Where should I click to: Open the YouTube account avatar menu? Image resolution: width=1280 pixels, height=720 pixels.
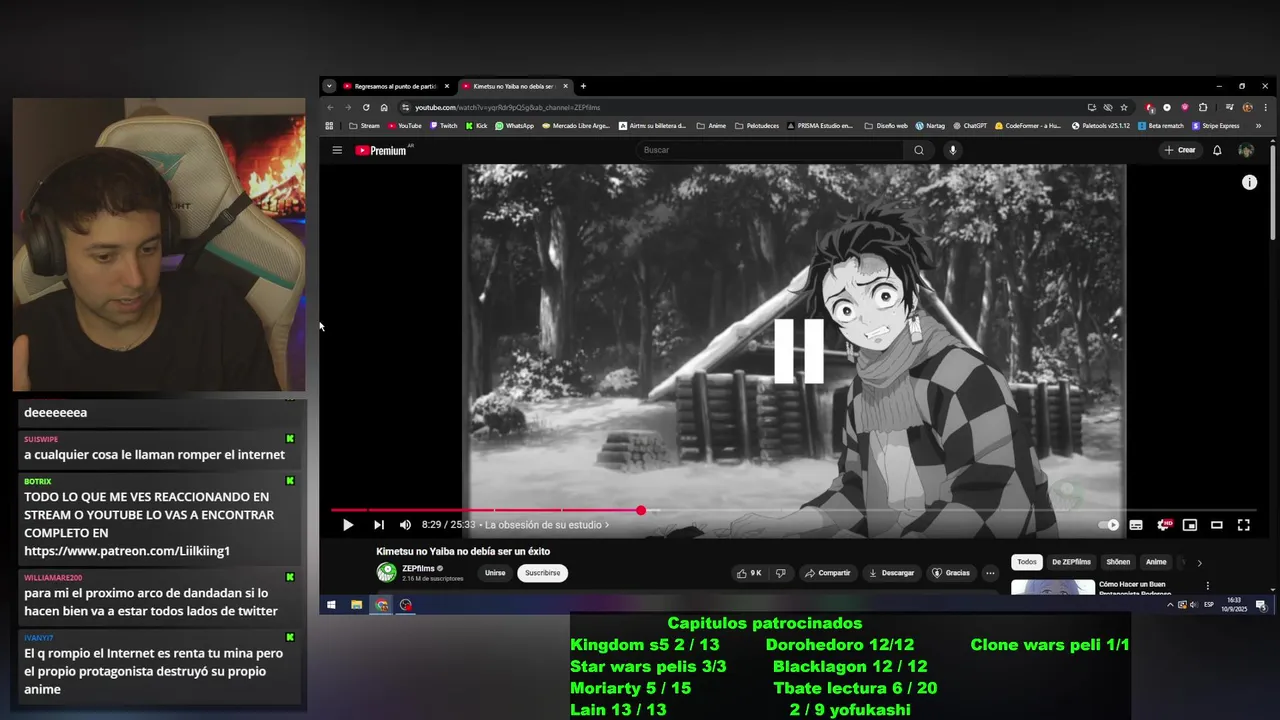pyautogui.click(x=1246, y=150)
